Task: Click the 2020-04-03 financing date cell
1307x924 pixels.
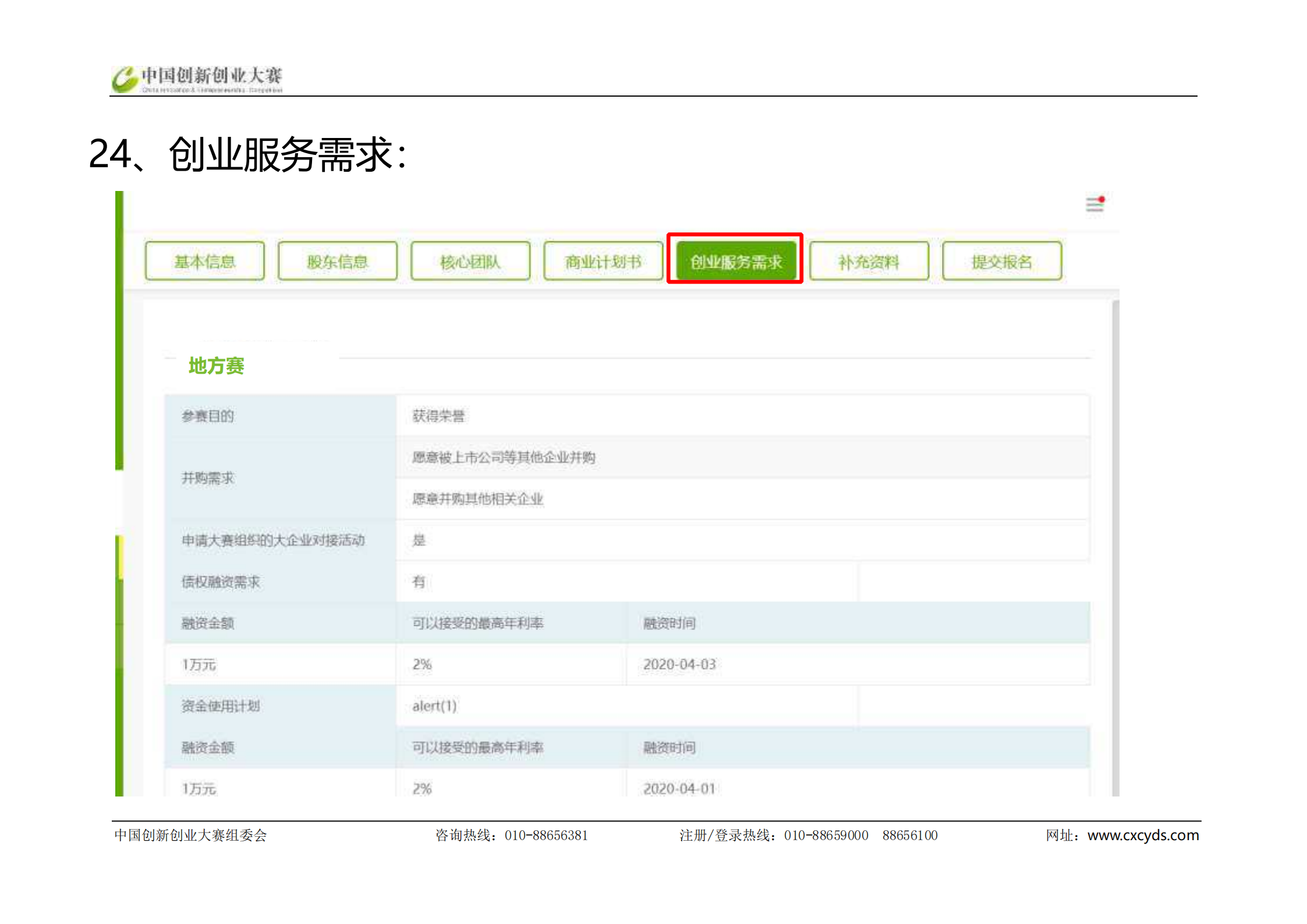Action: [679, 664]
